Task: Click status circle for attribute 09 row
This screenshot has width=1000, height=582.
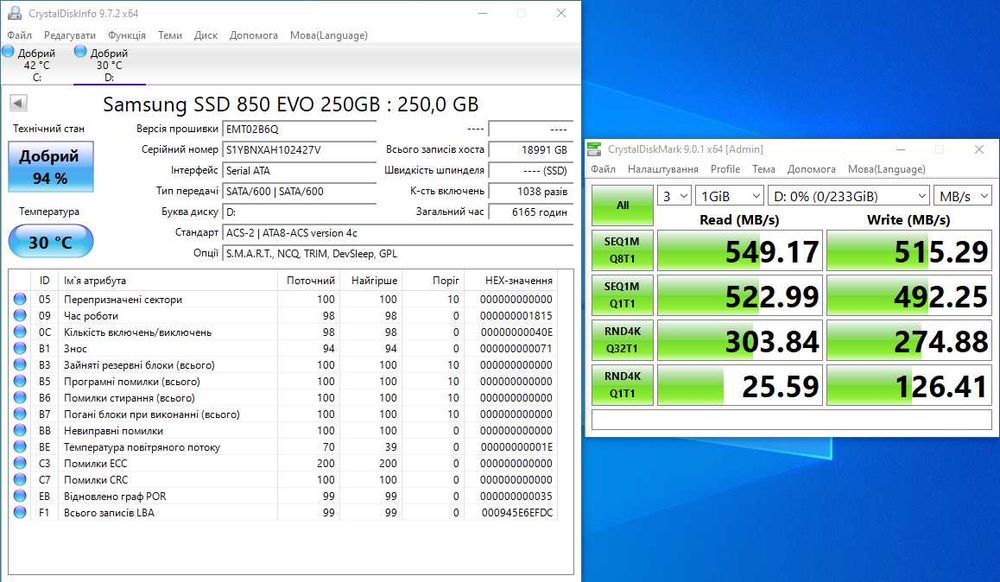Action: (20, 316)
